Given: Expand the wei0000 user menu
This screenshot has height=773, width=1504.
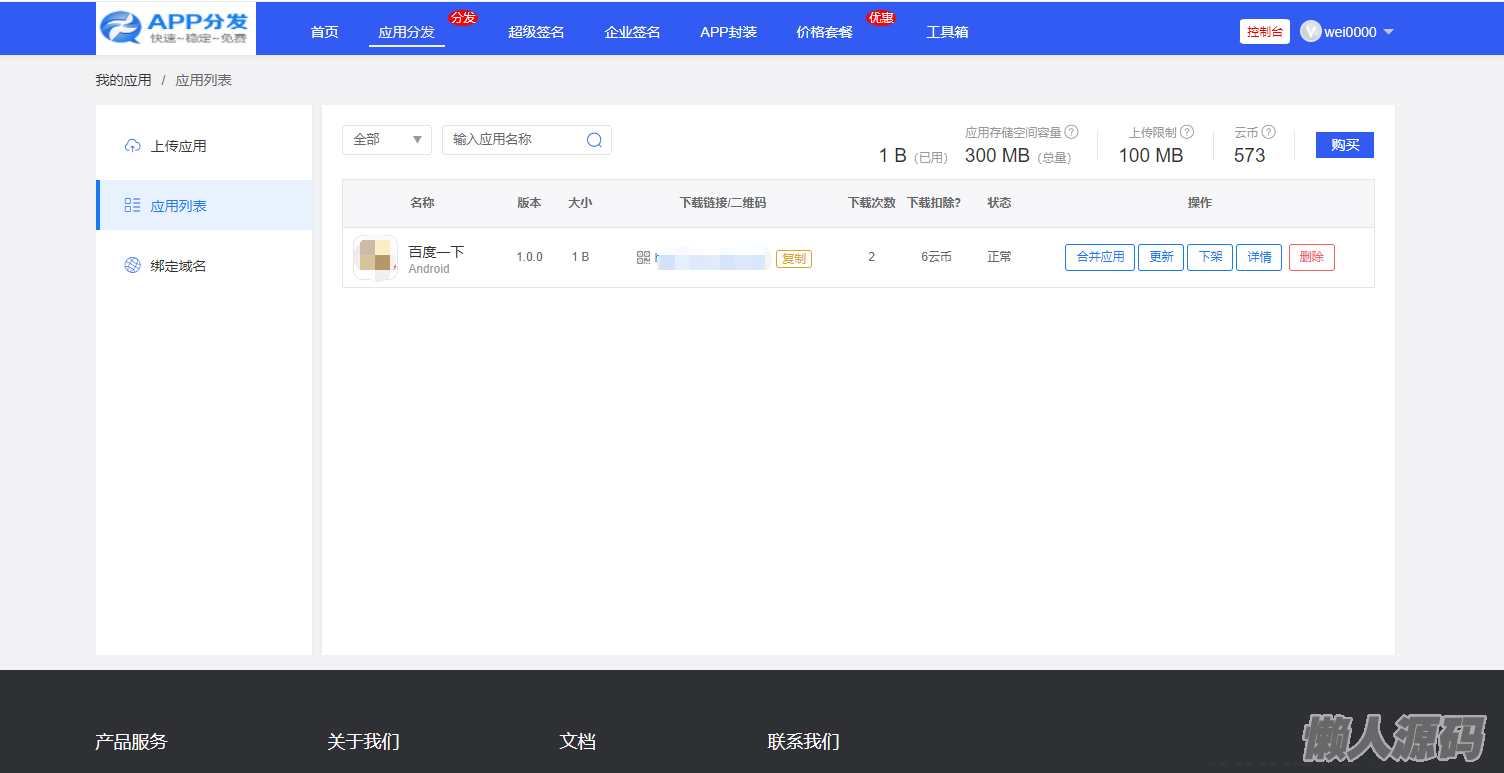Looking at the screenshot, I should point(1349,32).
